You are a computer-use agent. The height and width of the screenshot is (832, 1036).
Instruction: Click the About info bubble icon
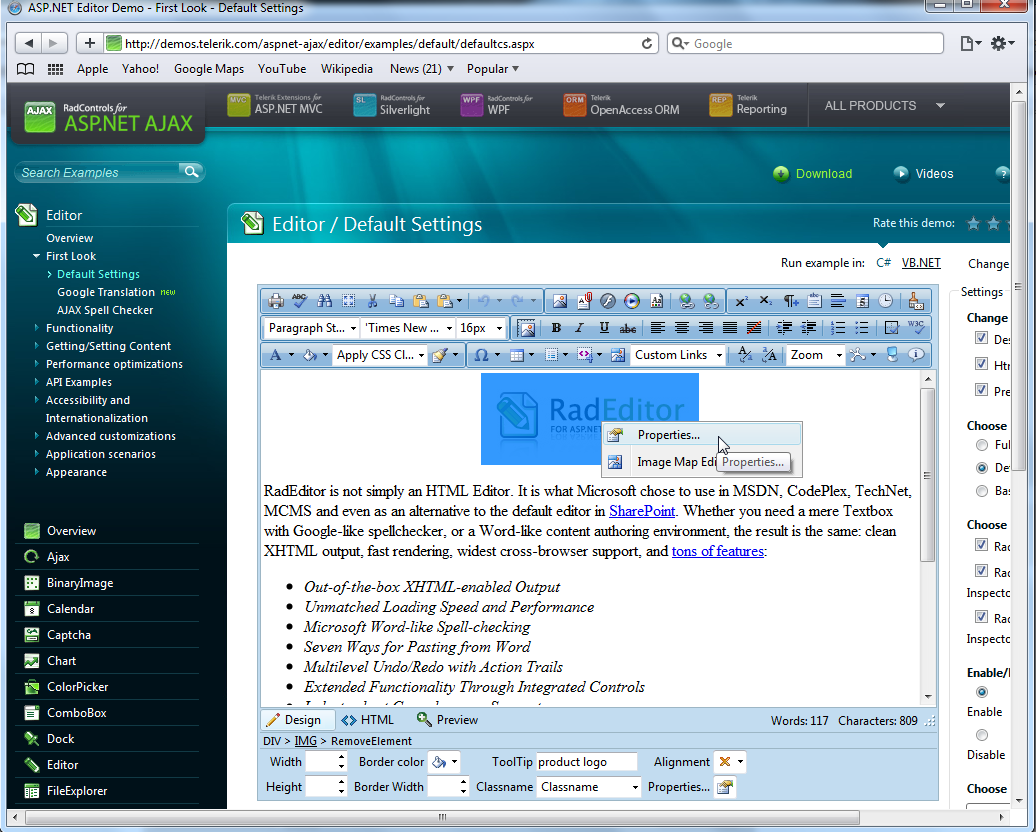916,355
